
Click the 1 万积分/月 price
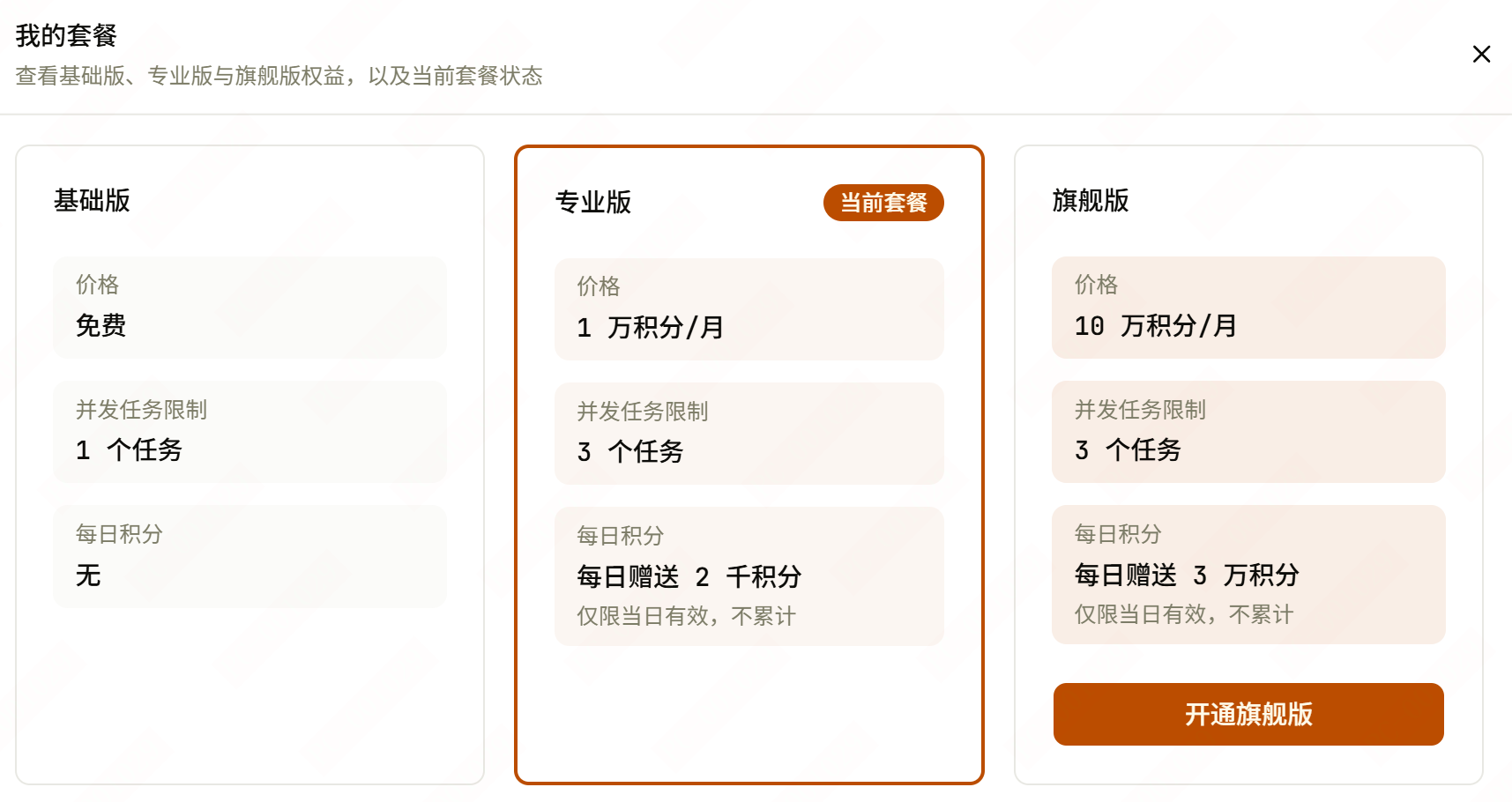651,328
